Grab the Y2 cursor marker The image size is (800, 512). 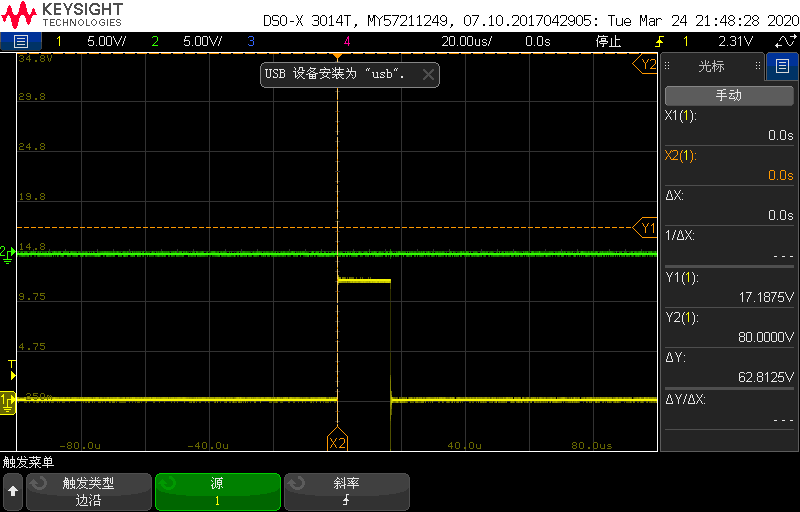645,64
